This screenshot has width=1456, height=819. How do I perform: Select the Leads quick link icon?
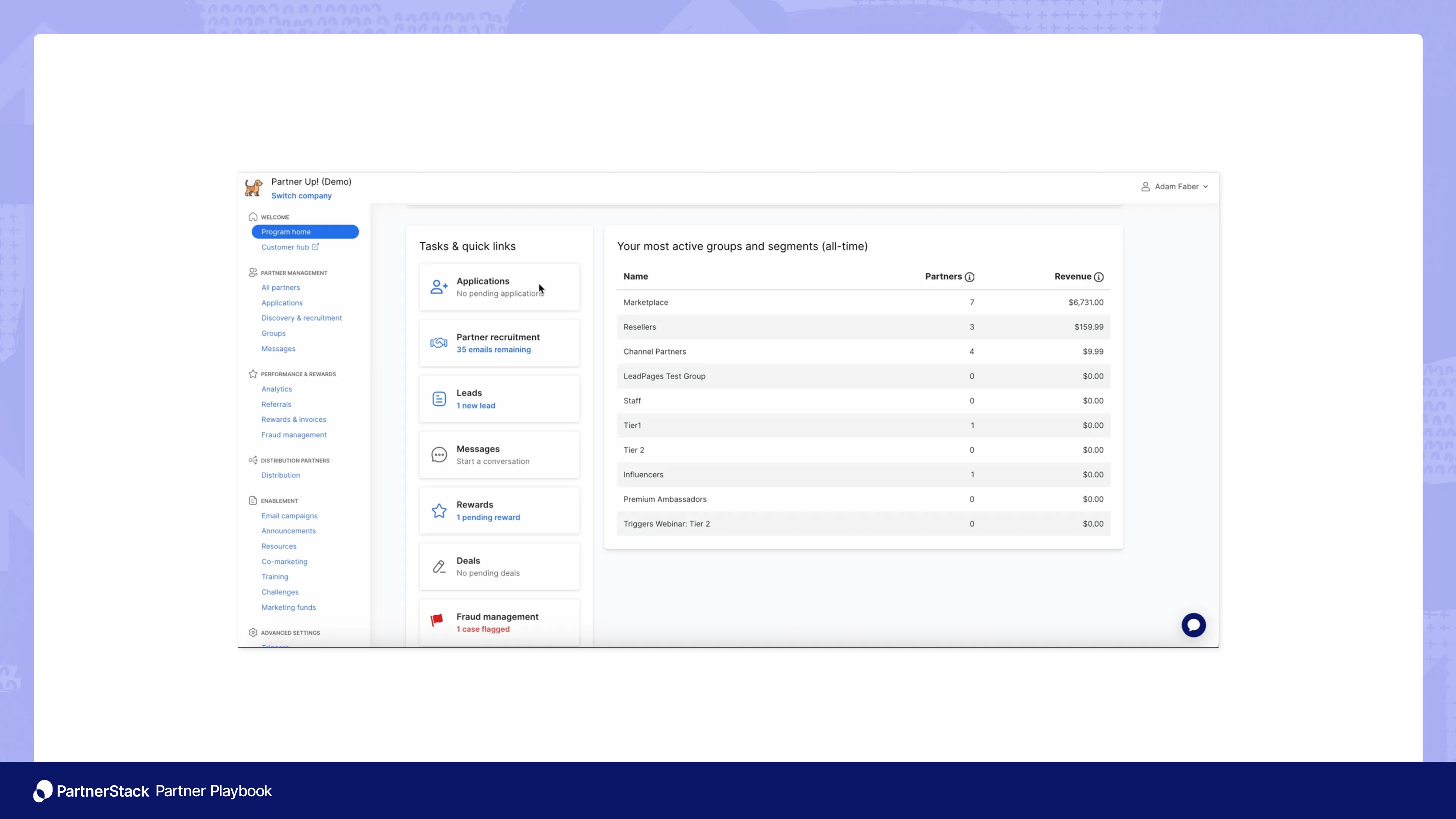439,399
